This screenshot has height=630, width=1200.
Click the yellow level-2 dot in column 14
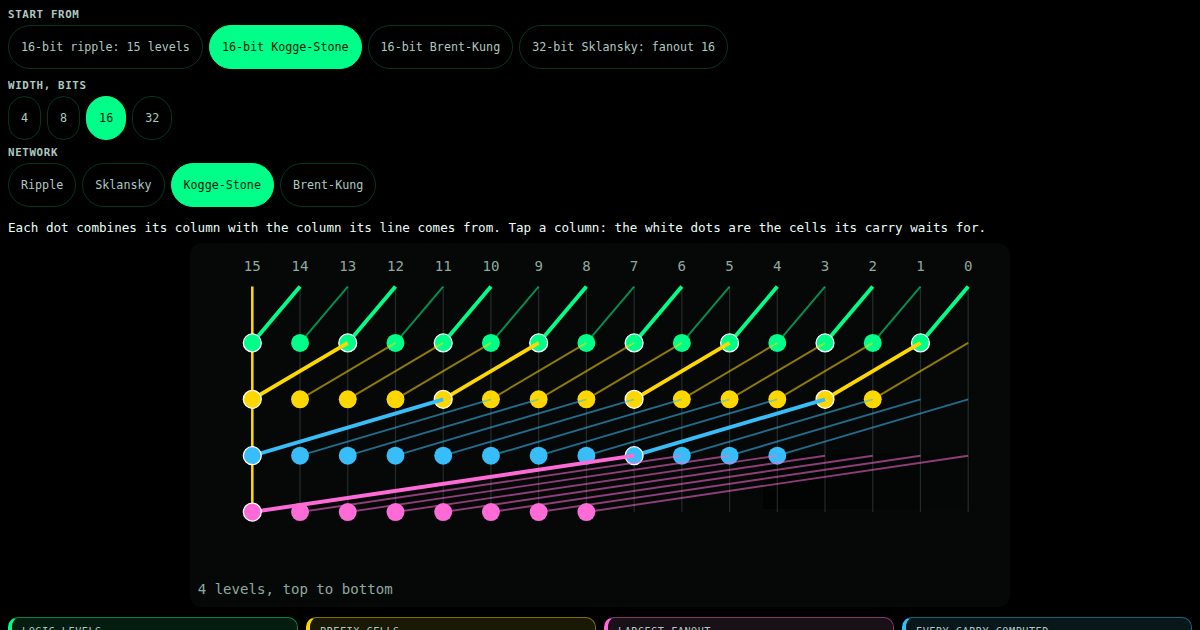[x=300, y=399]
